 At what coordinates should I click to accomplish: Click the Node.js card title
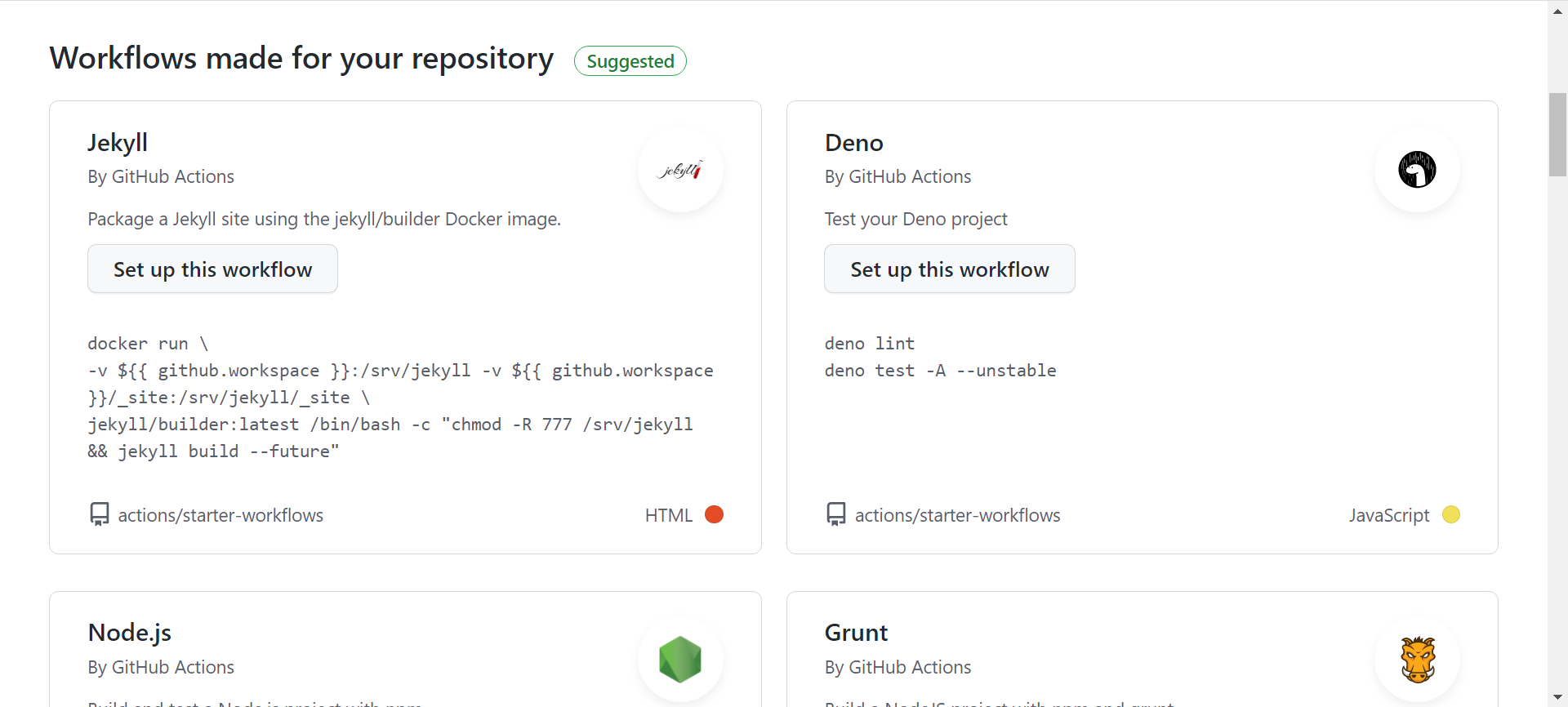tap(129, 633)
